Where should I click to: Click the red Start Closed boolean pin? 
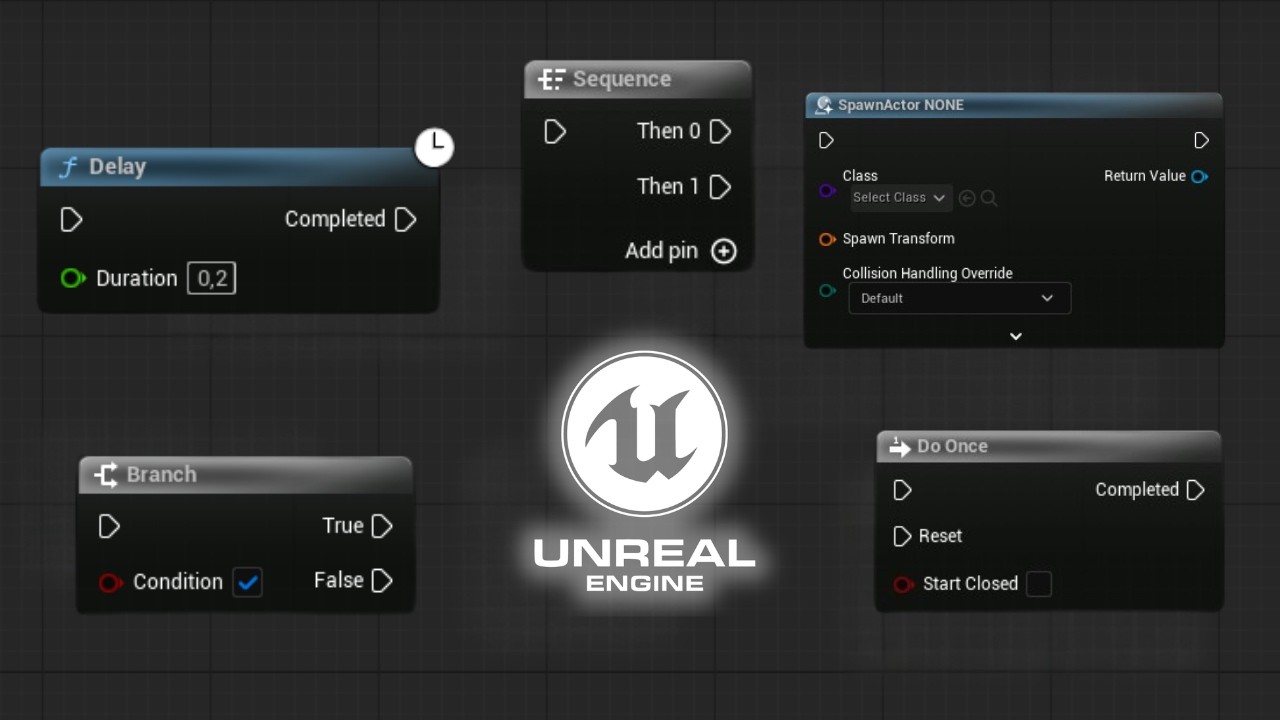point(903,584)
